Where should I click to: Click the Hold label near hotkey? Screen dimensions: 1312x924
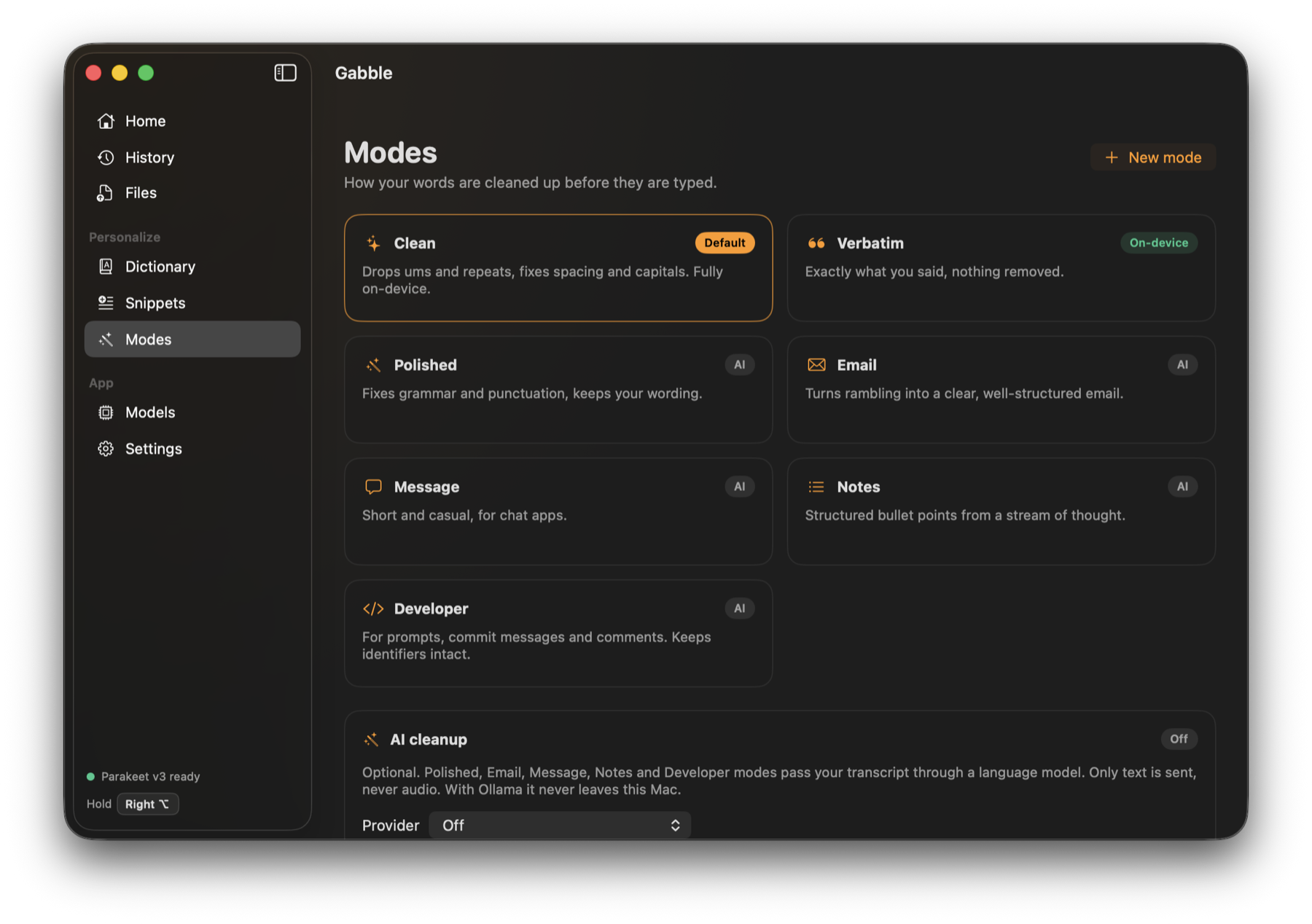click(x=99, y=804)
